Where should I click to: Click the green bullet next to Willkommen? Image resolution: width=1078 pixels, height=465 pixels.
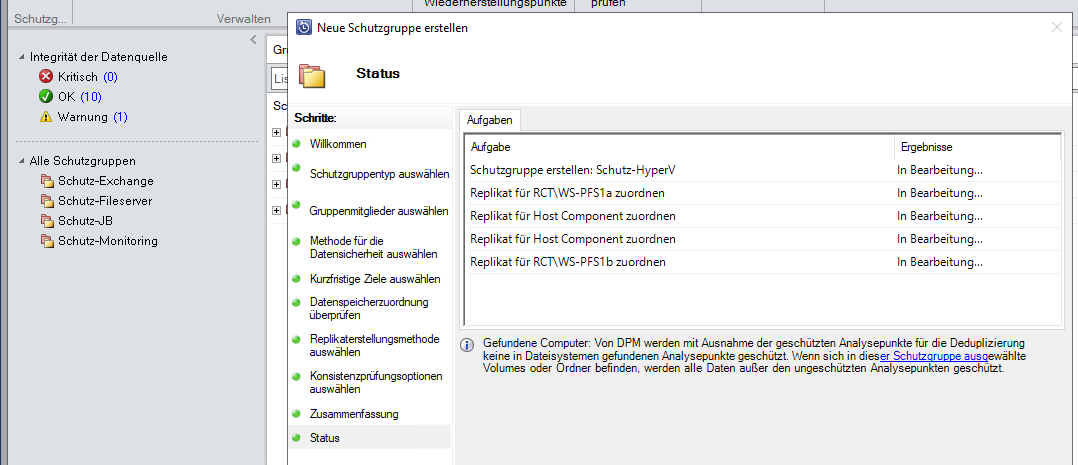coord(296,144)
